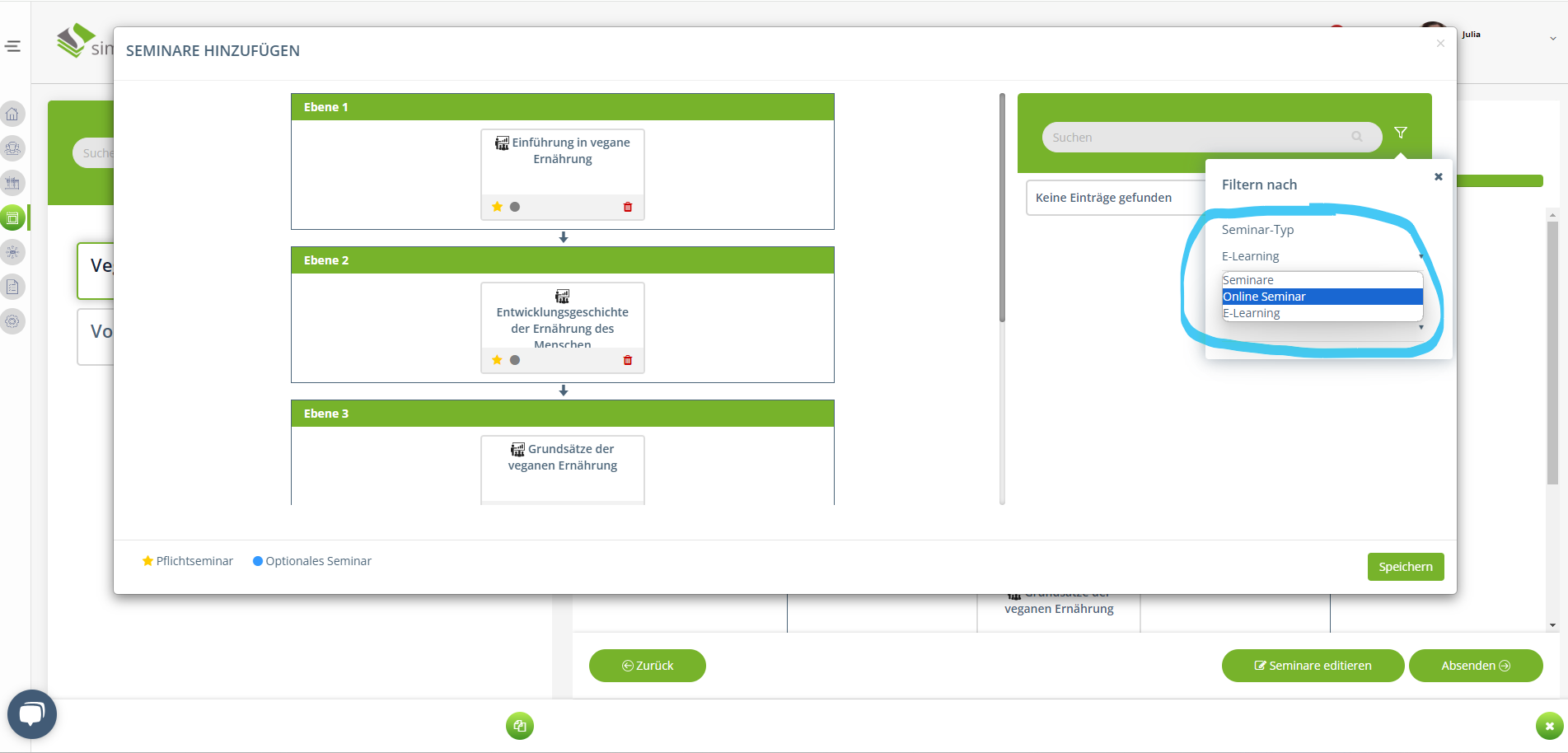Click the Speichern button

click(x=1405, y=567)
